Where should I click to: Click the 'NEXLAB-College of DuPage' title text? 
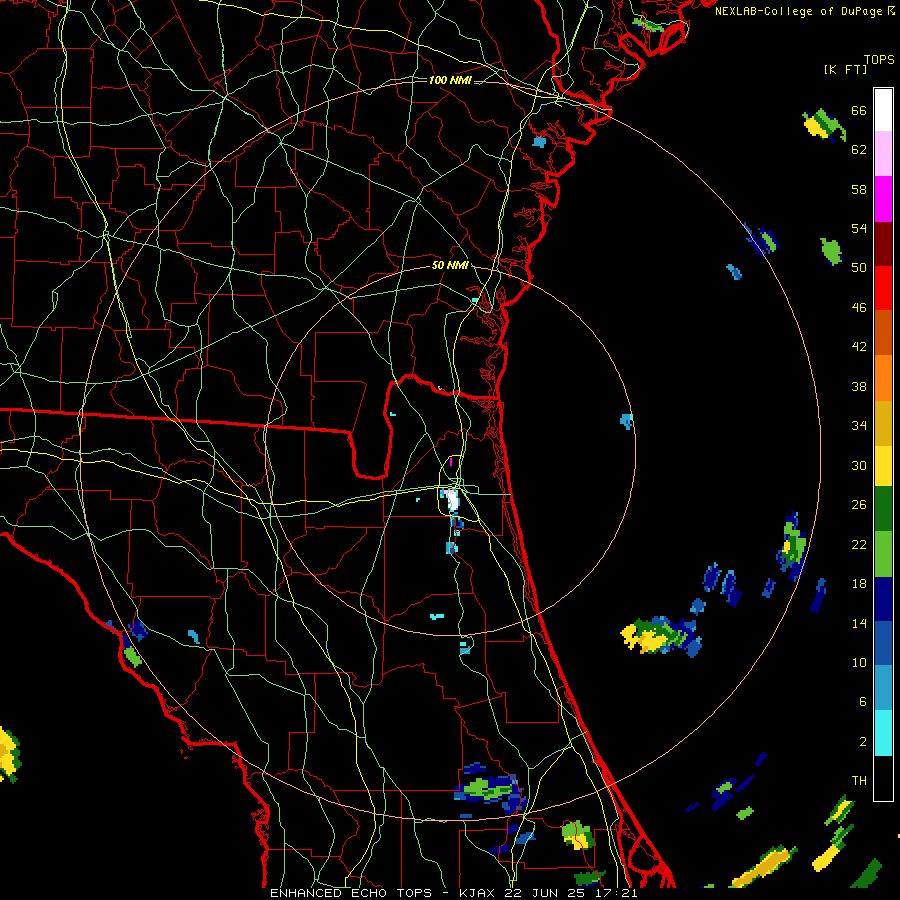click(x=798, y=11)
